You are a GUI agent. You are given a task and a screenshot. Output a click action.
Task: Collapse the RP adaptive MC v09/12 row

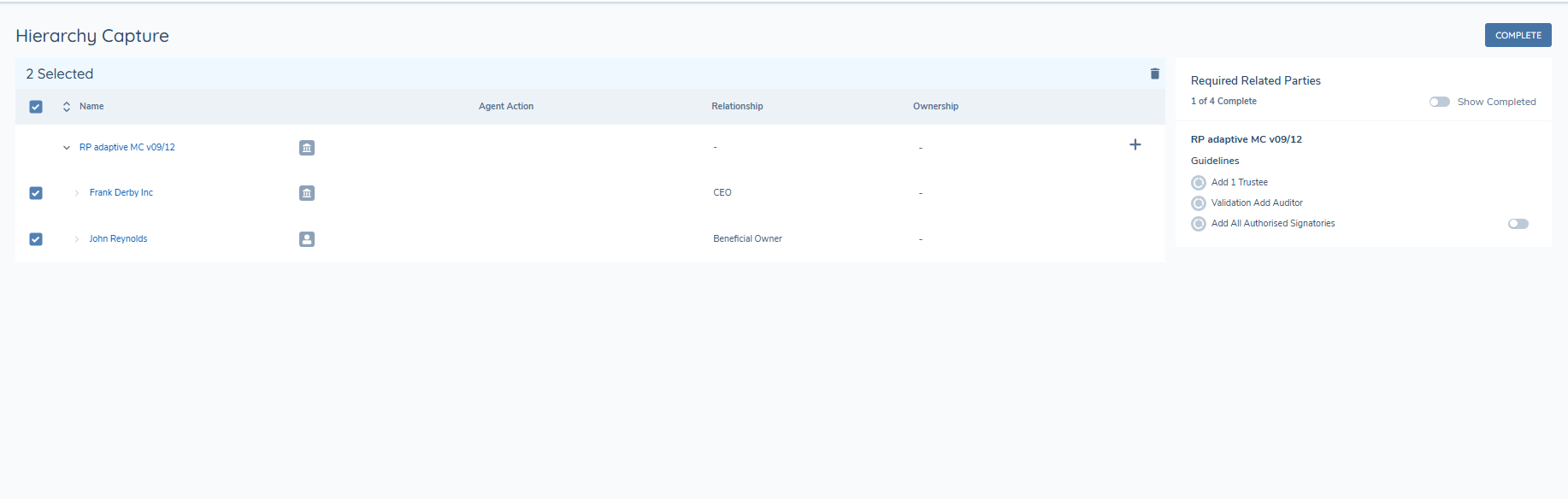67,148
